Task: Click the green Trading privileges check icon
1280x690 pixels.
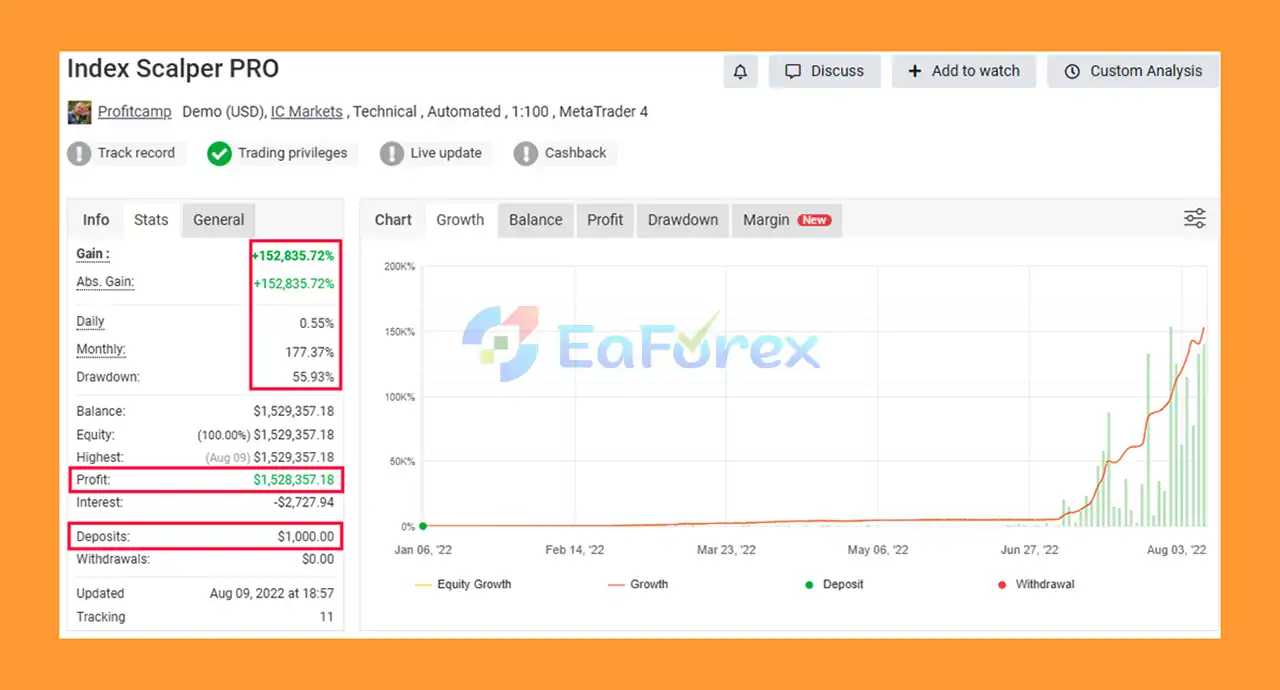Action: (219, 154)
